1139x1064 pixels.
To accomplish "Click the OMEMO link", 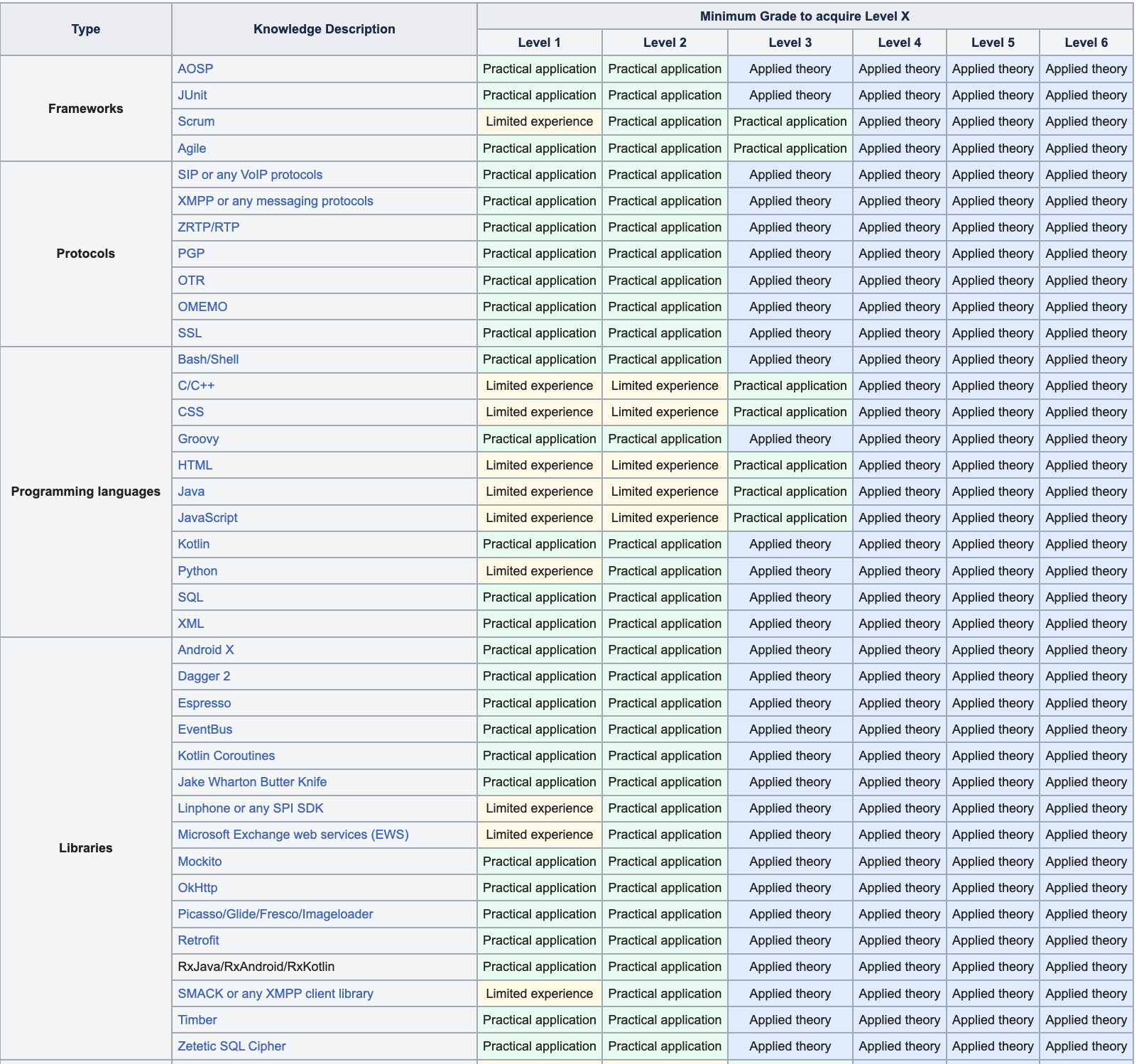I will pos(202,307).
